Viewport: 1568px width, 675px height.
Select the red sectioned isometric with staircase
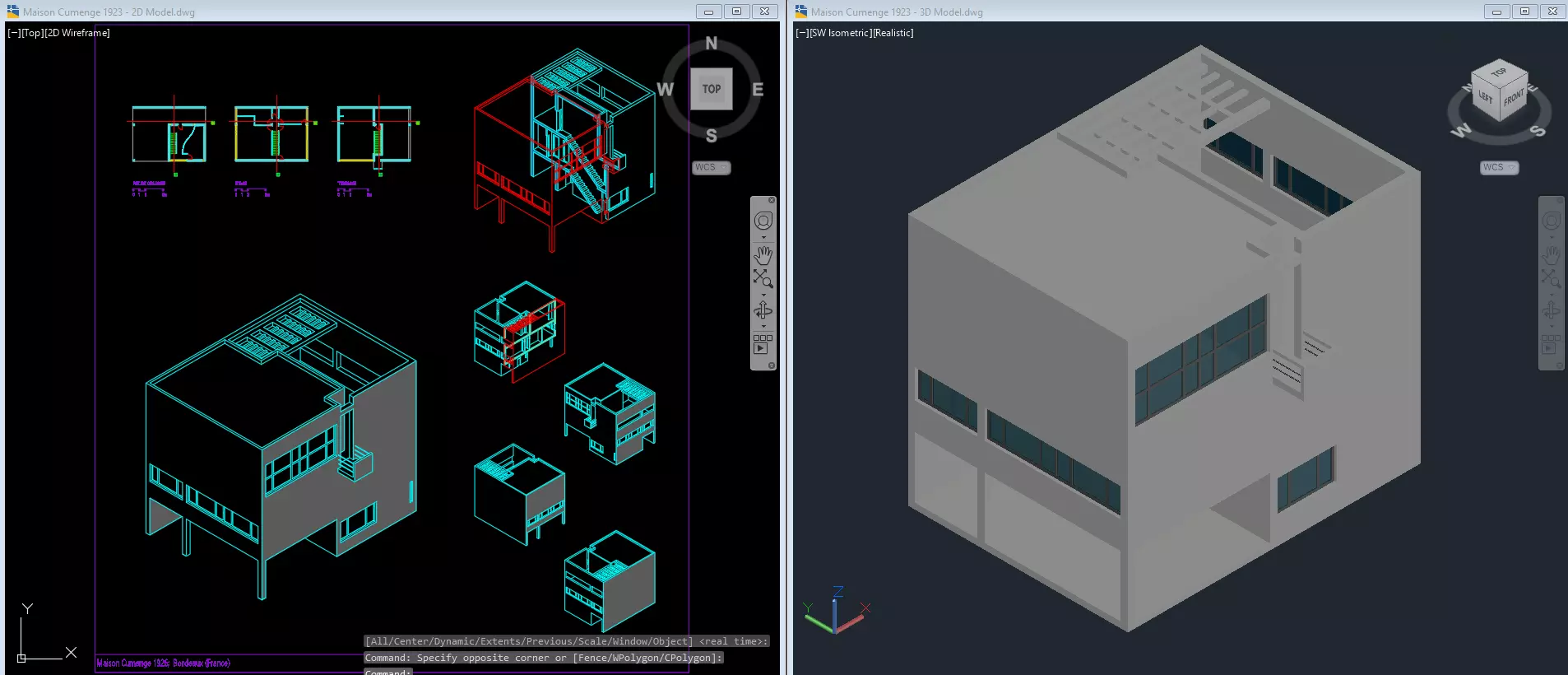[x=564, y=148]
